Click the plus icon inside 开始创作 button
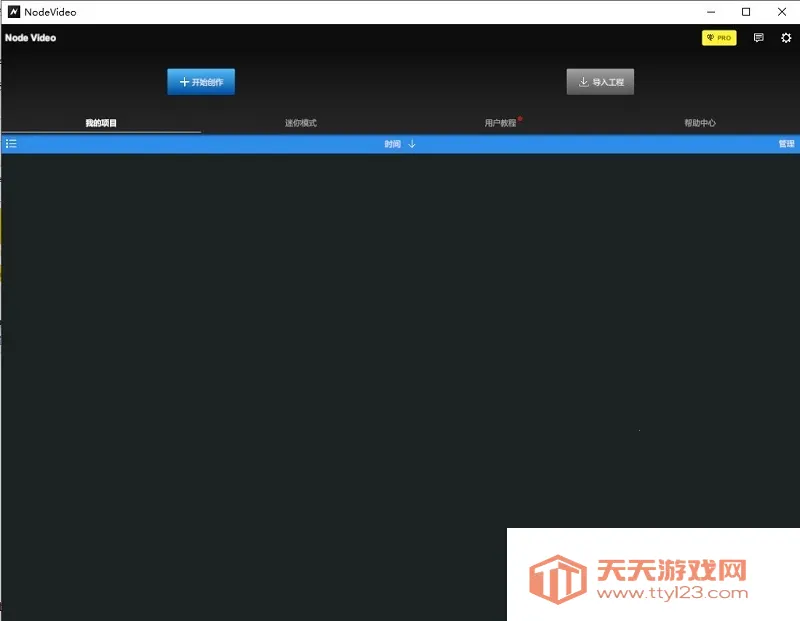 click(183, 81)
